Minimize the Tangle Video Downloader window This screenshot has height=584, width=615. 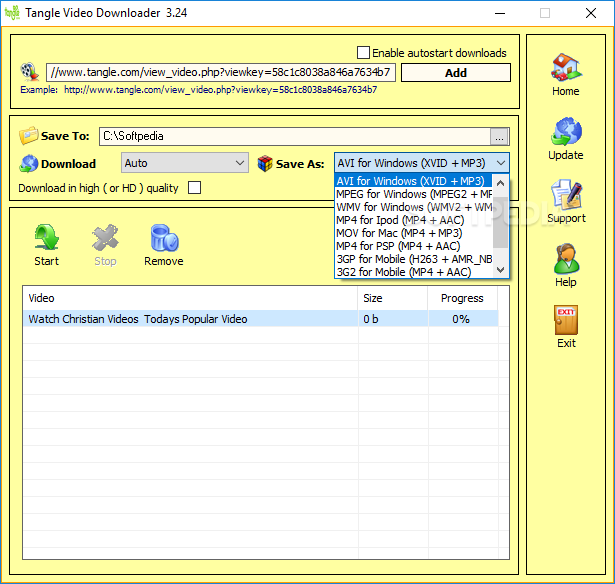[500, 13]
